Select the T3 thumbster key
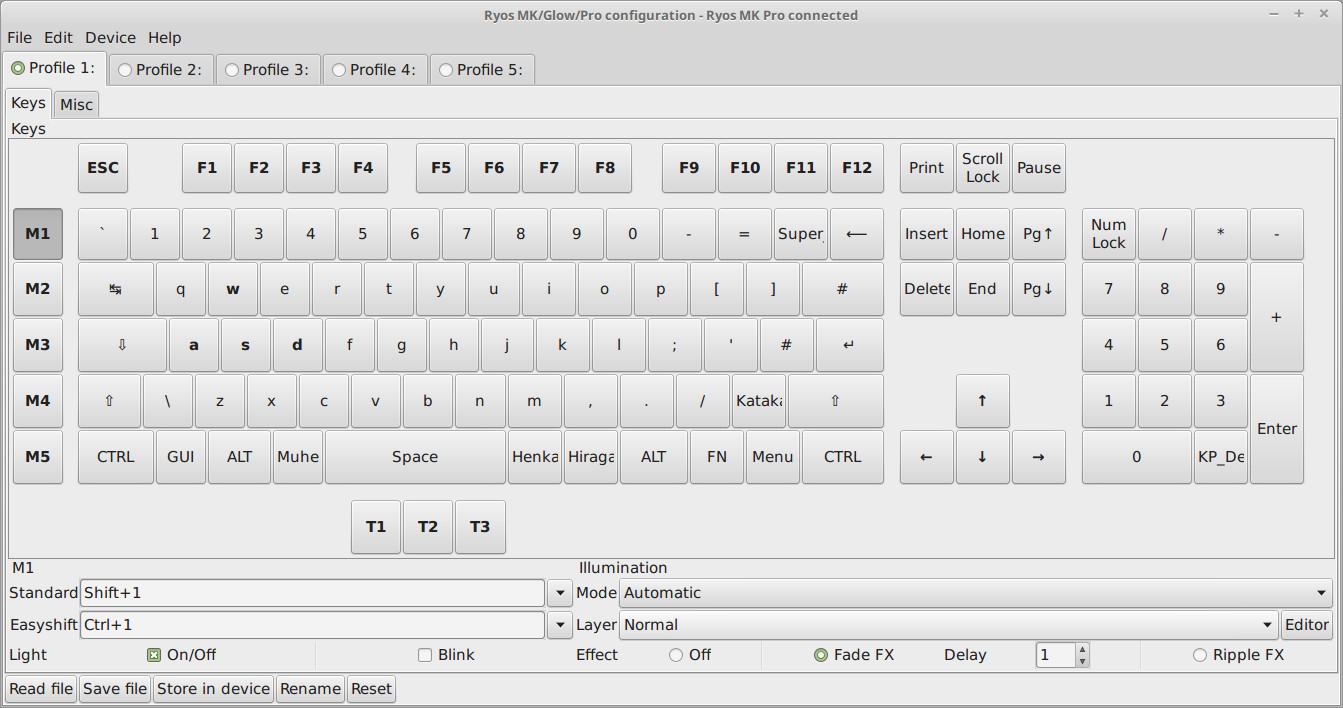Viewport: 1343px width, 708px height. click(480, 527)
